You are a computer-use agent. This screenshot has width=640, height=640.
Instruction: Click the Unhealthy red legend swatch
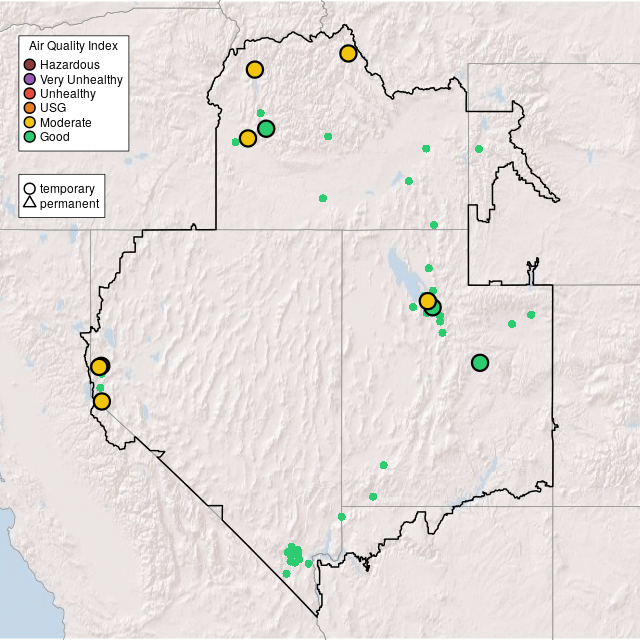click(30, 94)
